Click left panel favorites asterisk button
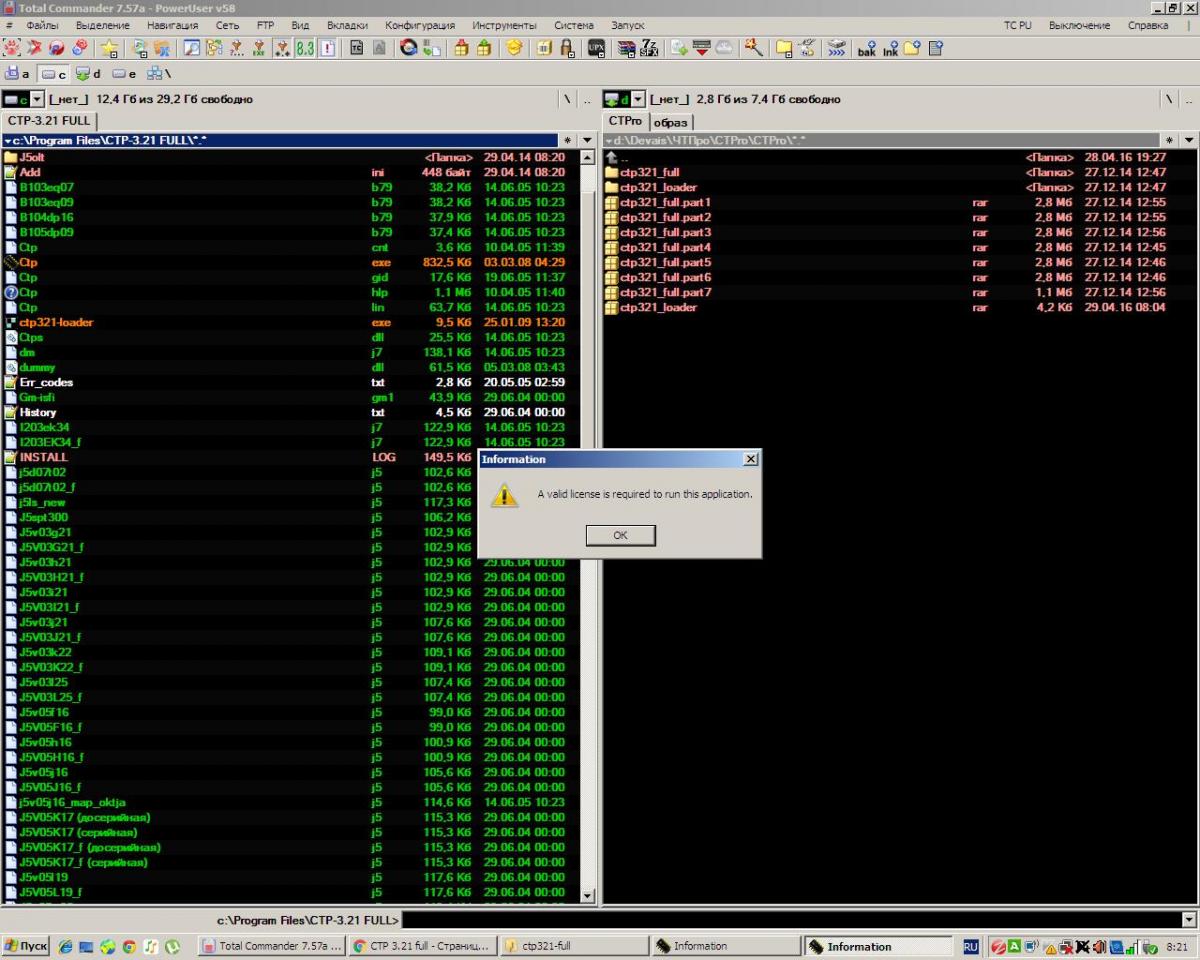This screenshot has width=1200, height=960. (x=569, y=141)
